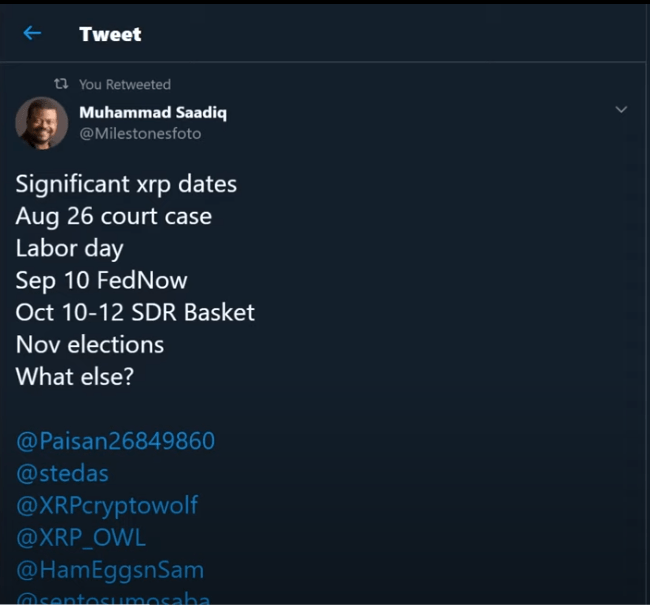Click the "Aug 26 court case" line

(x=113, y=216)
